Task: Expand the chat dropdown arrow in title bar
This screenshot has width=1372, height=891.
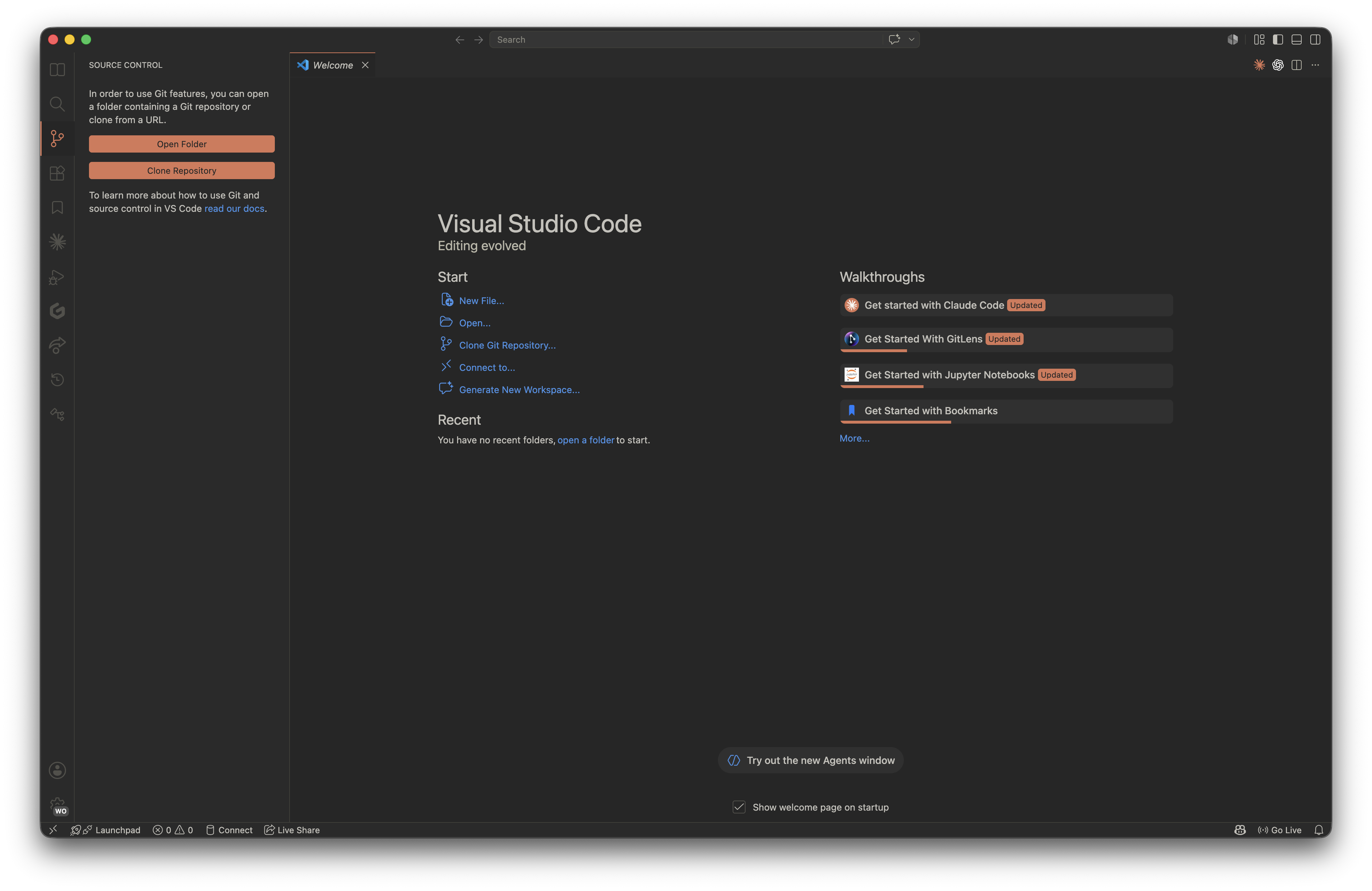Action: pyautogui.click(x=911, y=39)
